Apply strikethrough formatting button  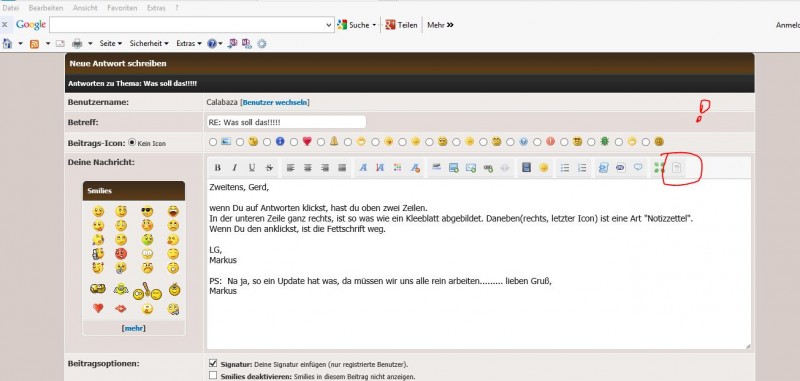[x=269, y=168]
